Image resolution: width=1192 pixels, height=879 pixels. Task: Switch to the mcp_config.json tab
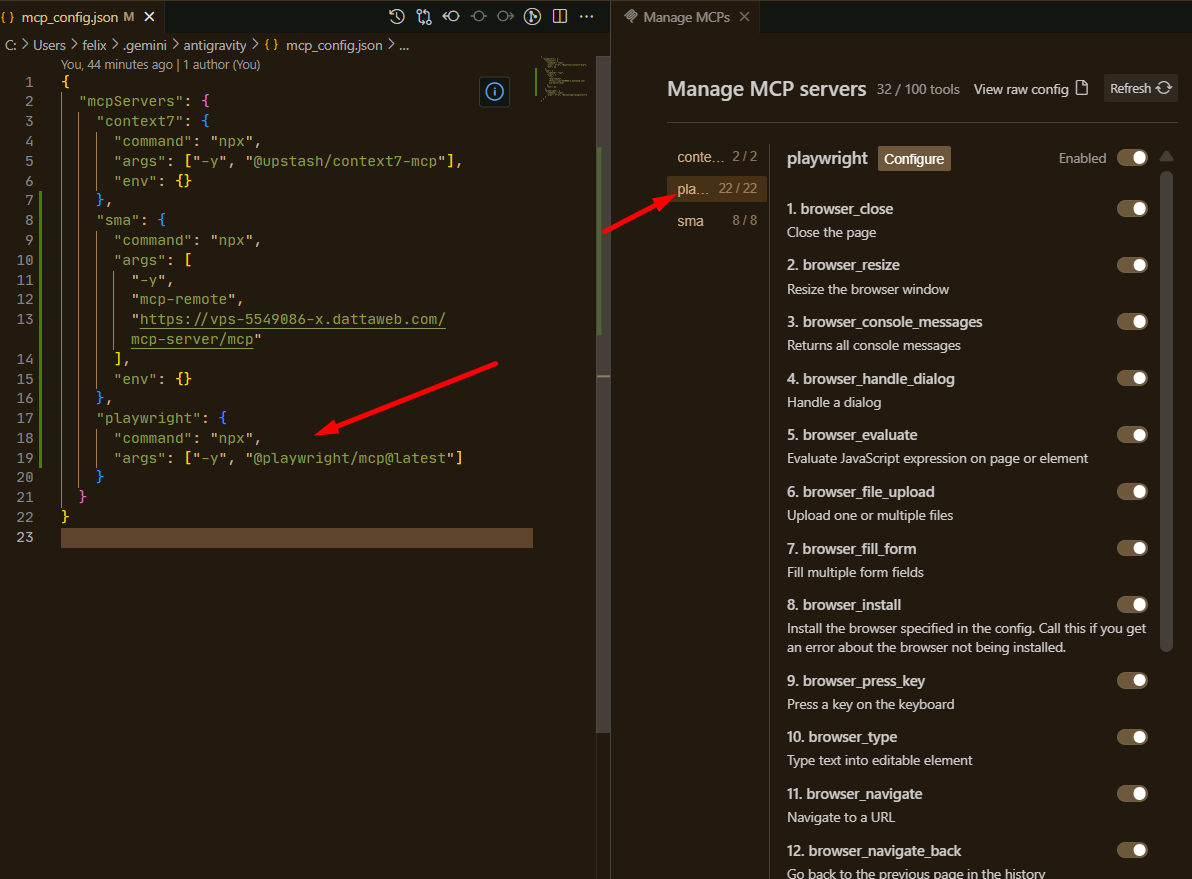click(70, 16)
